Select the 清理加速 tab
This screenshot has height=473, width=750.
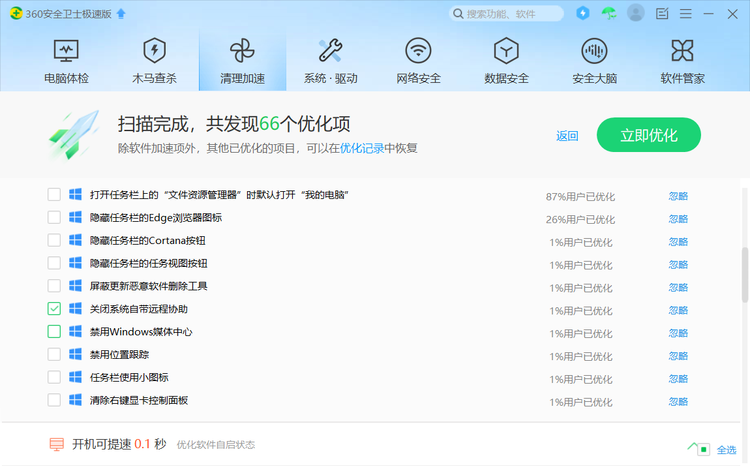coord(243,61)
